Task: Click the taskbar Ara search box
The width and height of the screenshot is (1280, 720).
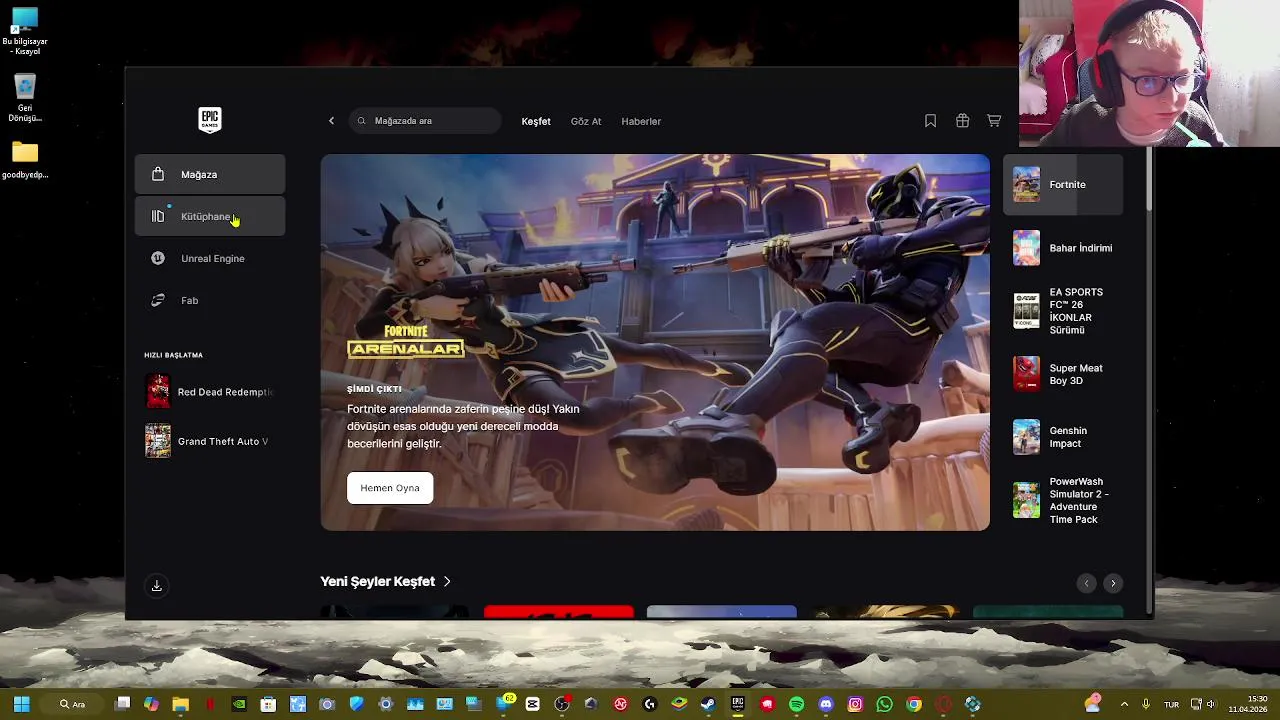Action: 72,704
